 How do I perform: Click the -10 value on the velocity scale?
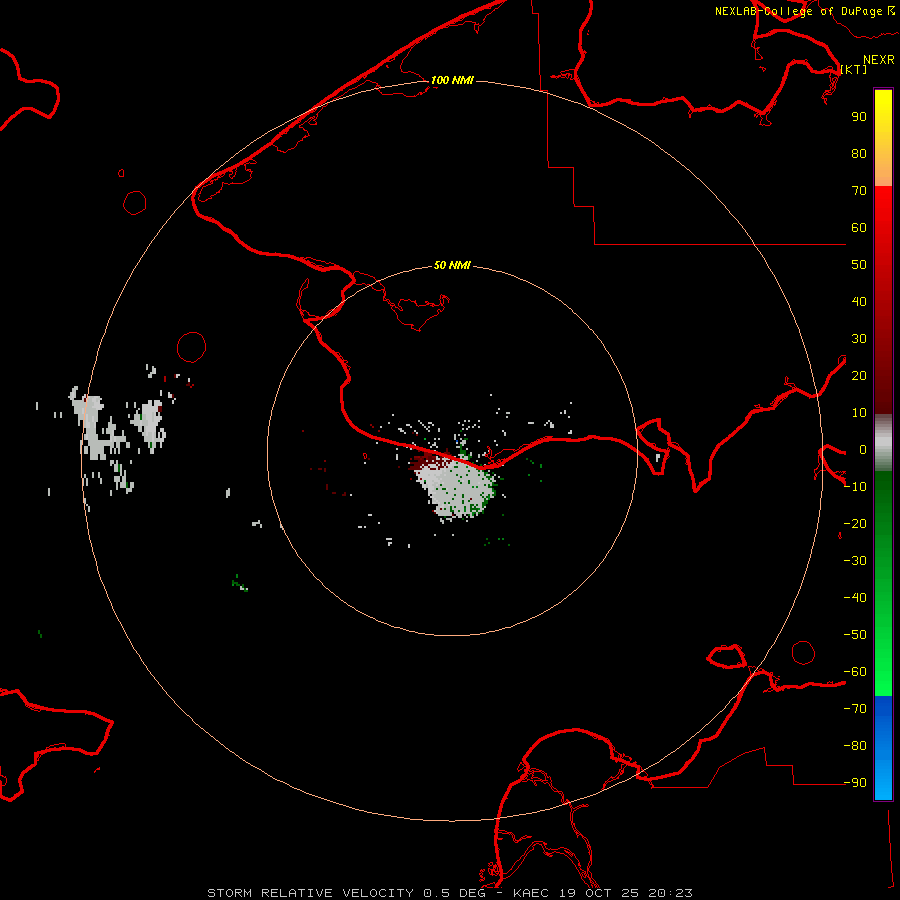855,487
